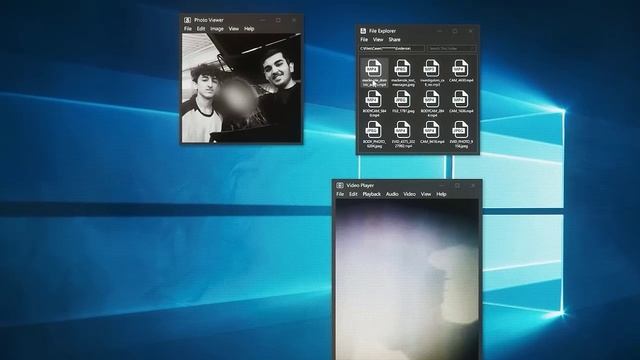Open the Image menu in Photo Viewer
The image size is (640, 360).
pyautogui.click(x=217, y=29)
